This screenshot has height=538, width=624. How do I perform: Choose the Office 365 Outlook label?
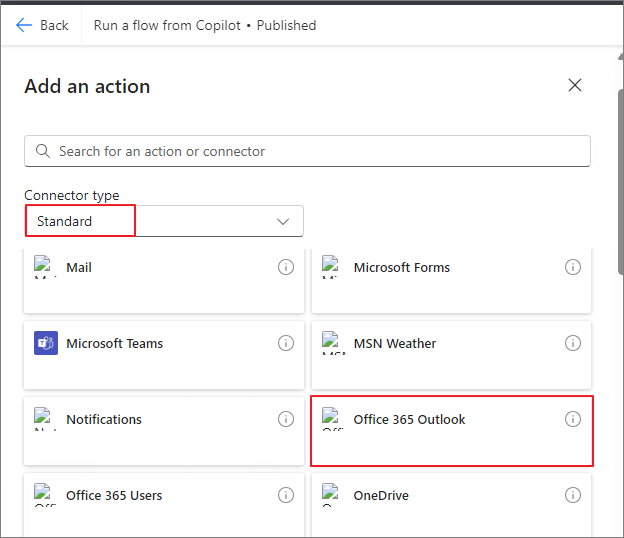click(x=409, y=419)
